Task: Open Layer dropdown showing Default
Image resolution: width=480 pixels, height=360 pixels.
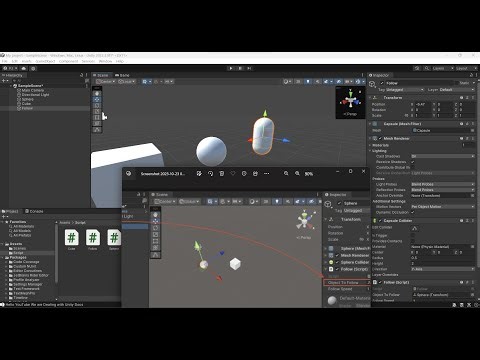Action: coord(456,90)
